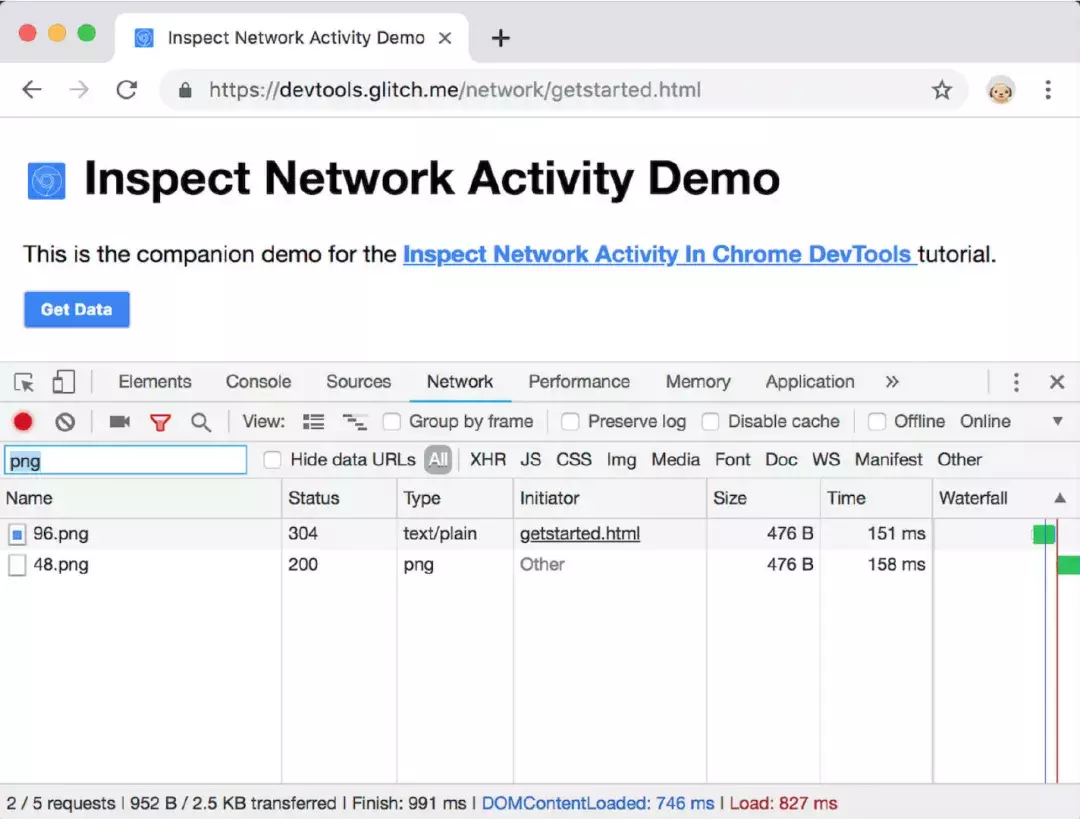Open the Performance tab

pos(579,382)
